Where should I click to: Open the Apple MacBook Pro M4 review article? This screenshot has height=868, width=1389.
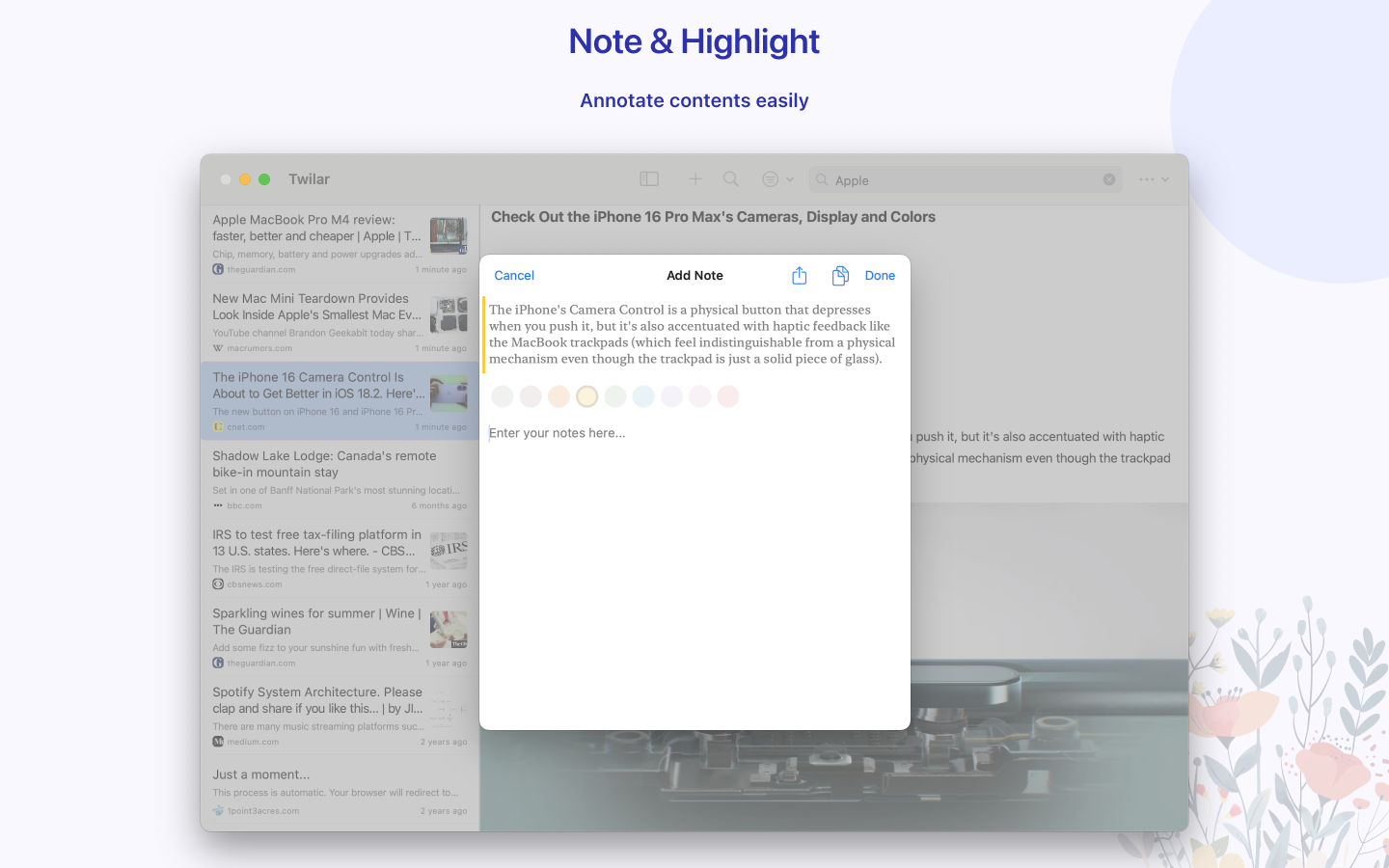(340, 244)
